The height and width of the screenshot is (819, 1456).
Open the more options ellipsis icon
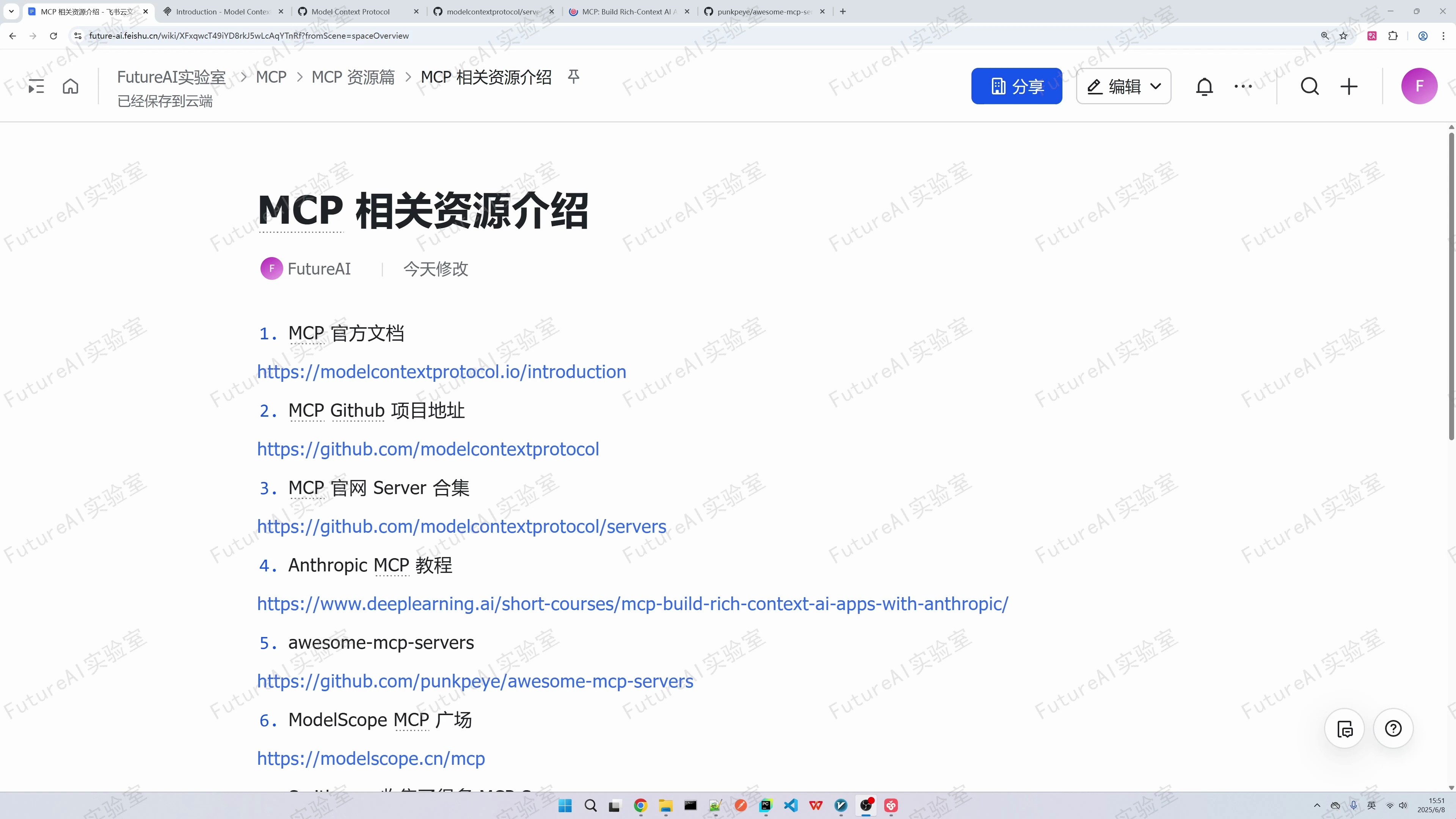click(1243, 86)
